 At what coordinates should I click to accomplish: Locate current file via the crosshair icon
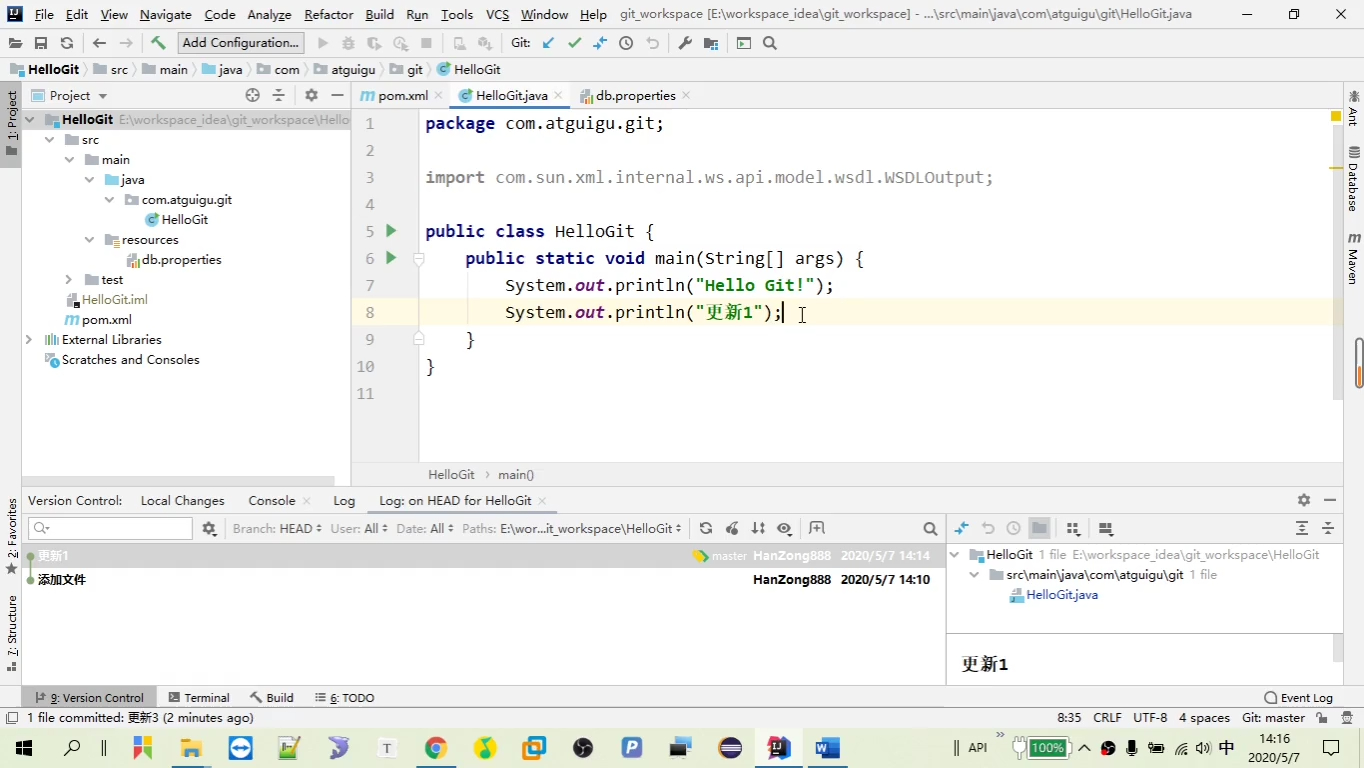pyautogui.click(x=252, y=95)
